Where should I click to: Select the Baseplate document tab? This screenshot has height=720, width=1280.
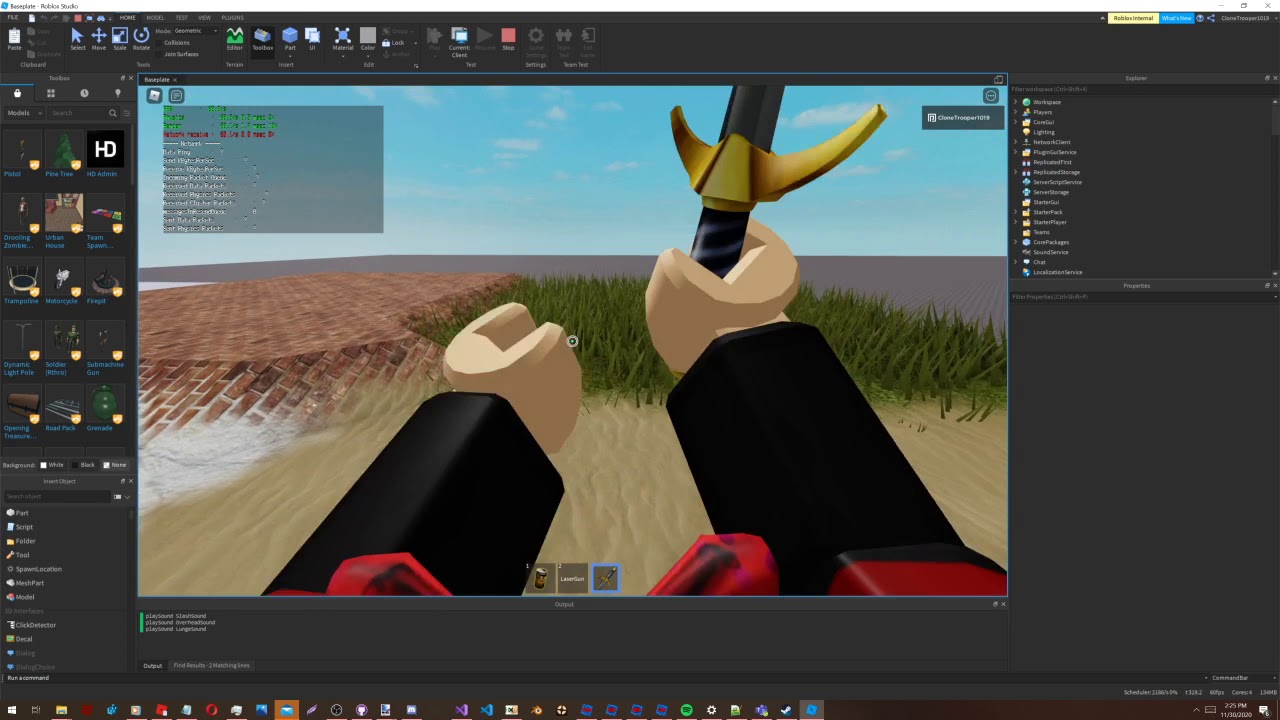pos(156,80)
